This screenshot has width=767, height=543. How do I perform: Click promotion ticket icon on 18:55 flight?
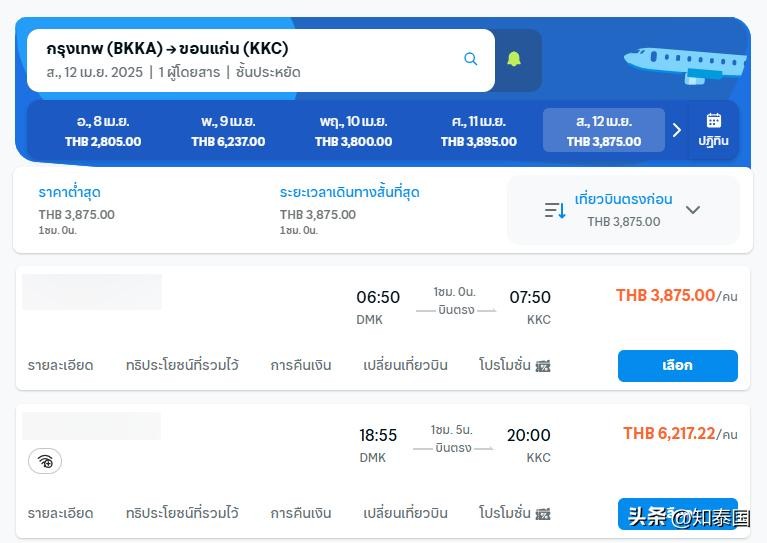coord(543,514)
